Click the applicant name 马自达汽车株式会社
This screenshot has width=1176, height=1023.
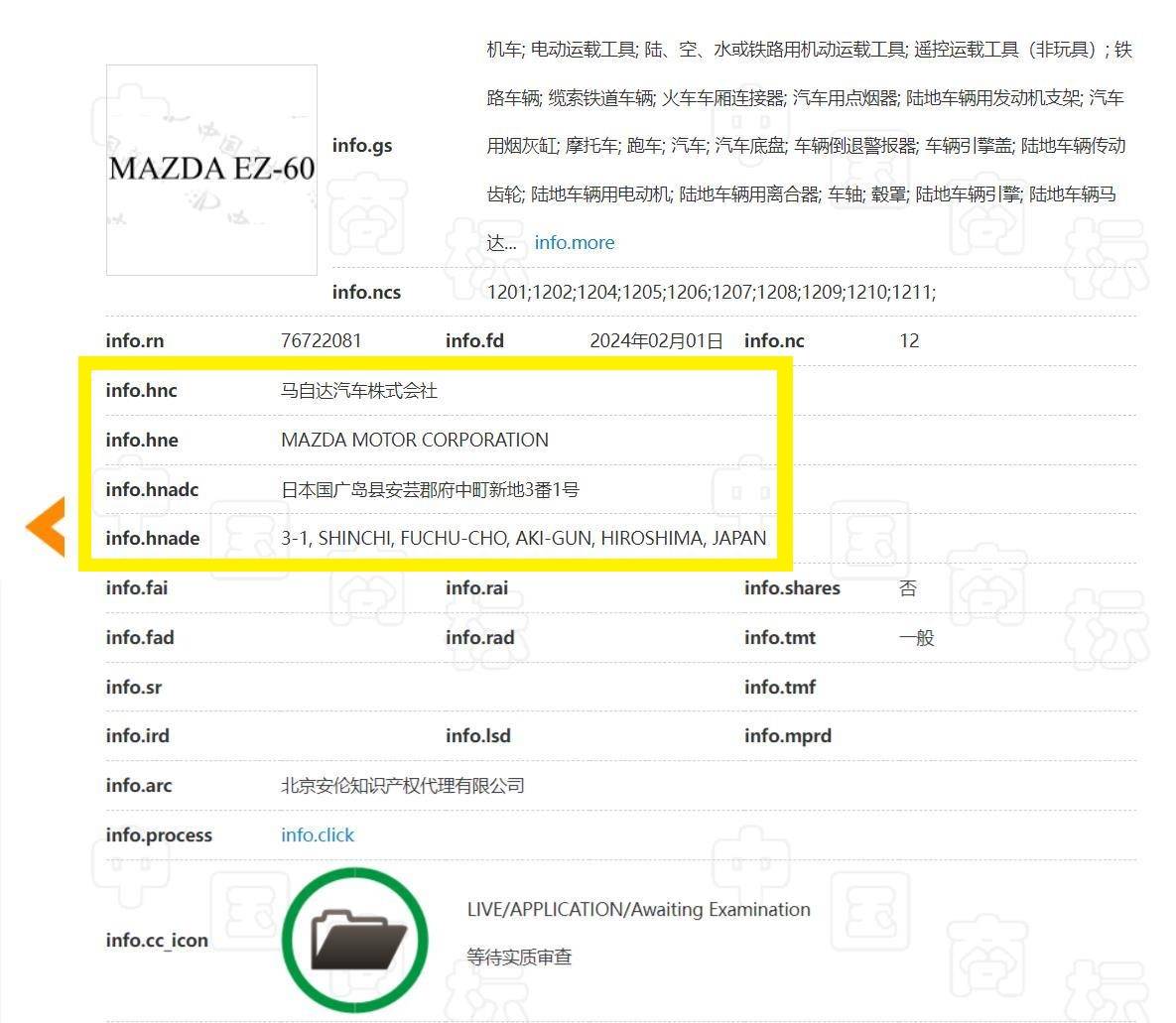[x=359, y=390]
